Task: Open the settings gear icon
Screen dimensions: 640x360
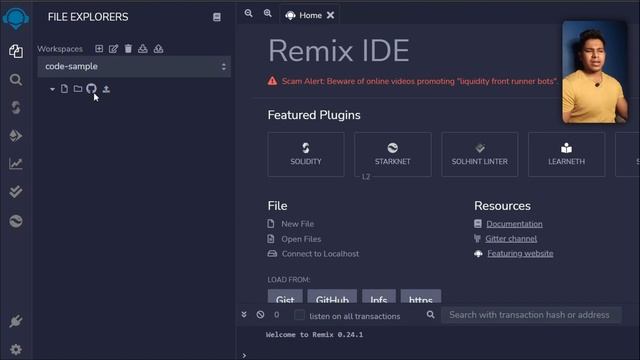Action: 16,349
